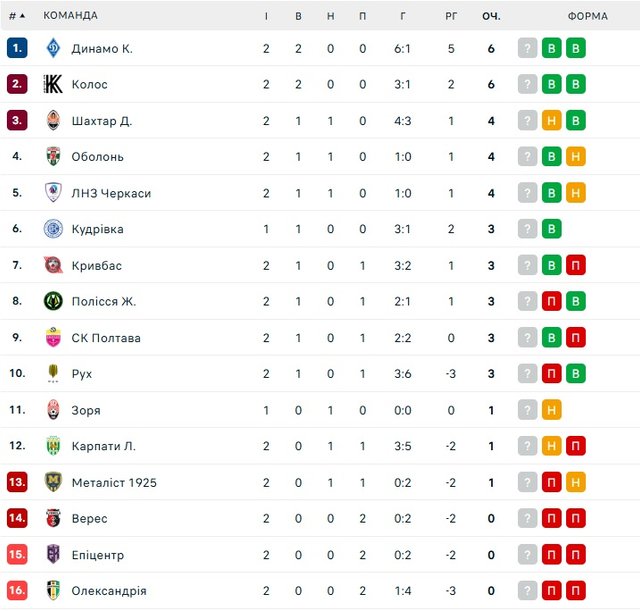Image resolution: width=640 pixels, height=611 pixels.
Task: Click the Oleksandriia team logo
Action: (x=54, y=590)
